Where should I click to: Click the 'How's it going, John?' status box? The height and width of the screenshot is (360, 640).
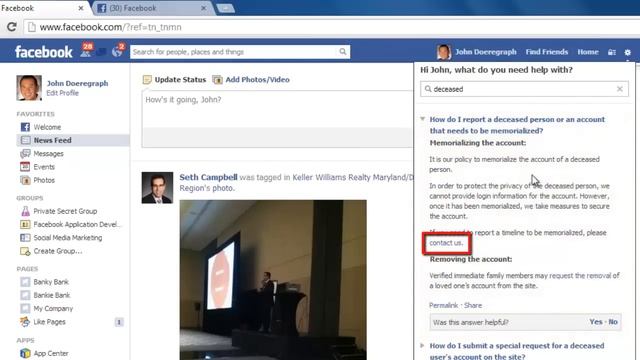tap(278, 109)
